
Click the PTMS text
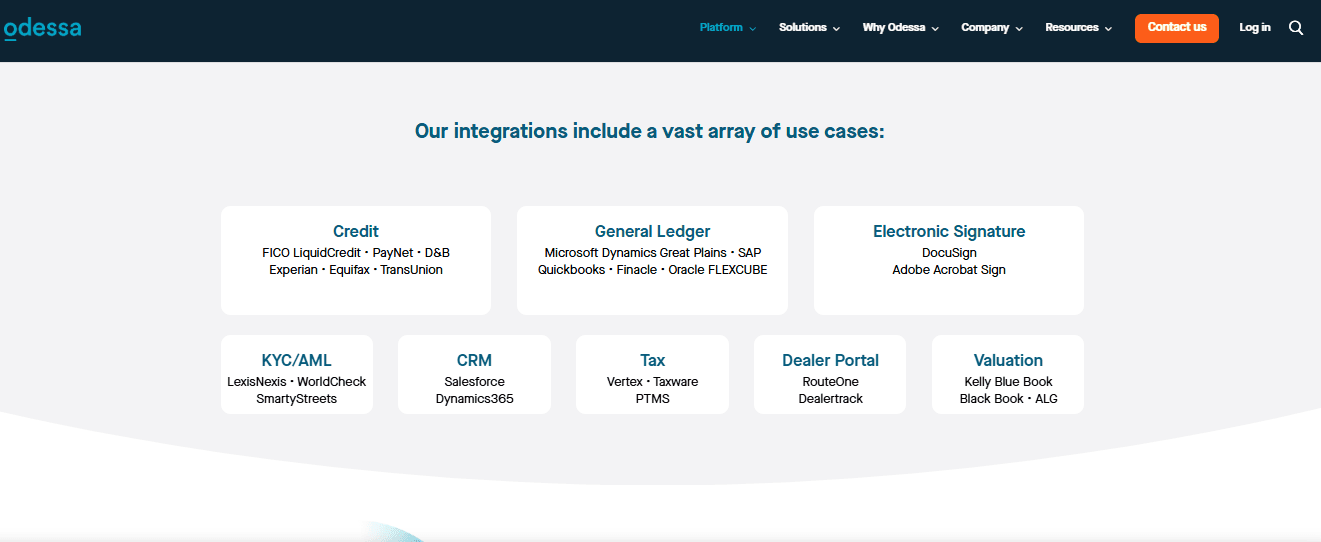point(652,399)
